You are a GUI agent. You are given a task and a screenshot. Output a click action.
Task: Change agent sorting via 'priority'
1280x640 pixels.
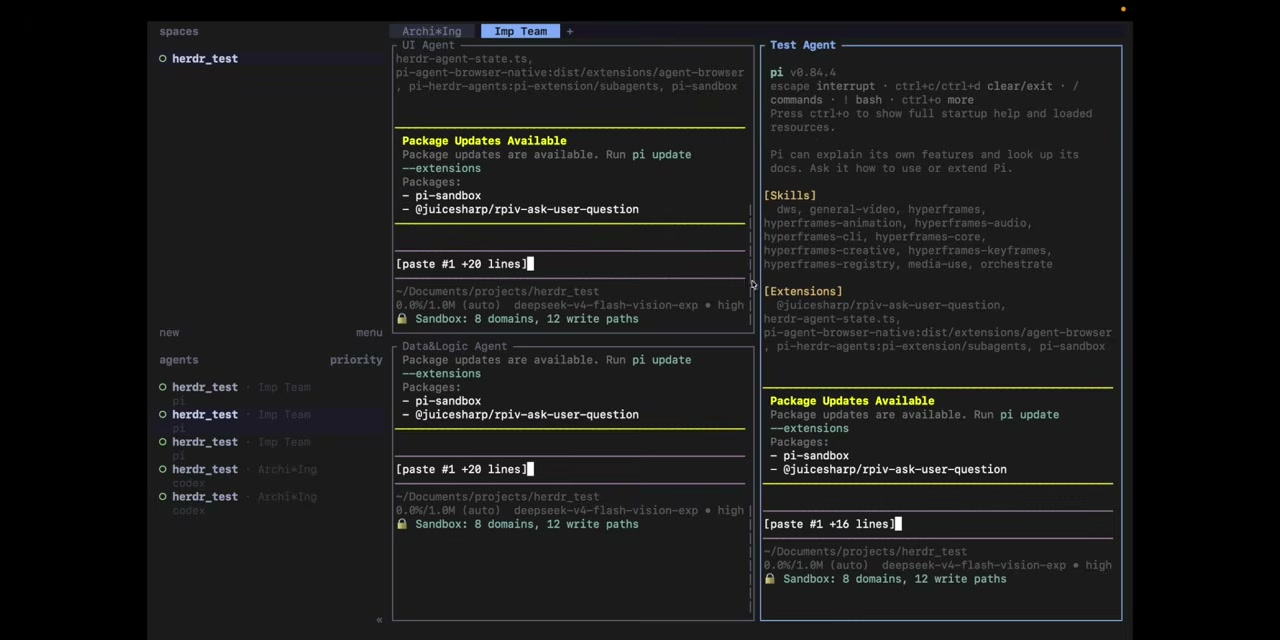point(356,359)
